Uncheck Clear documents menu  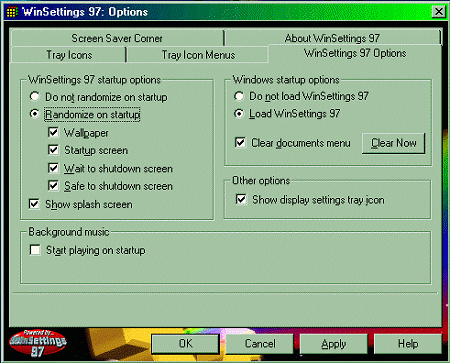pyautogui.click(x=240, y=143)
